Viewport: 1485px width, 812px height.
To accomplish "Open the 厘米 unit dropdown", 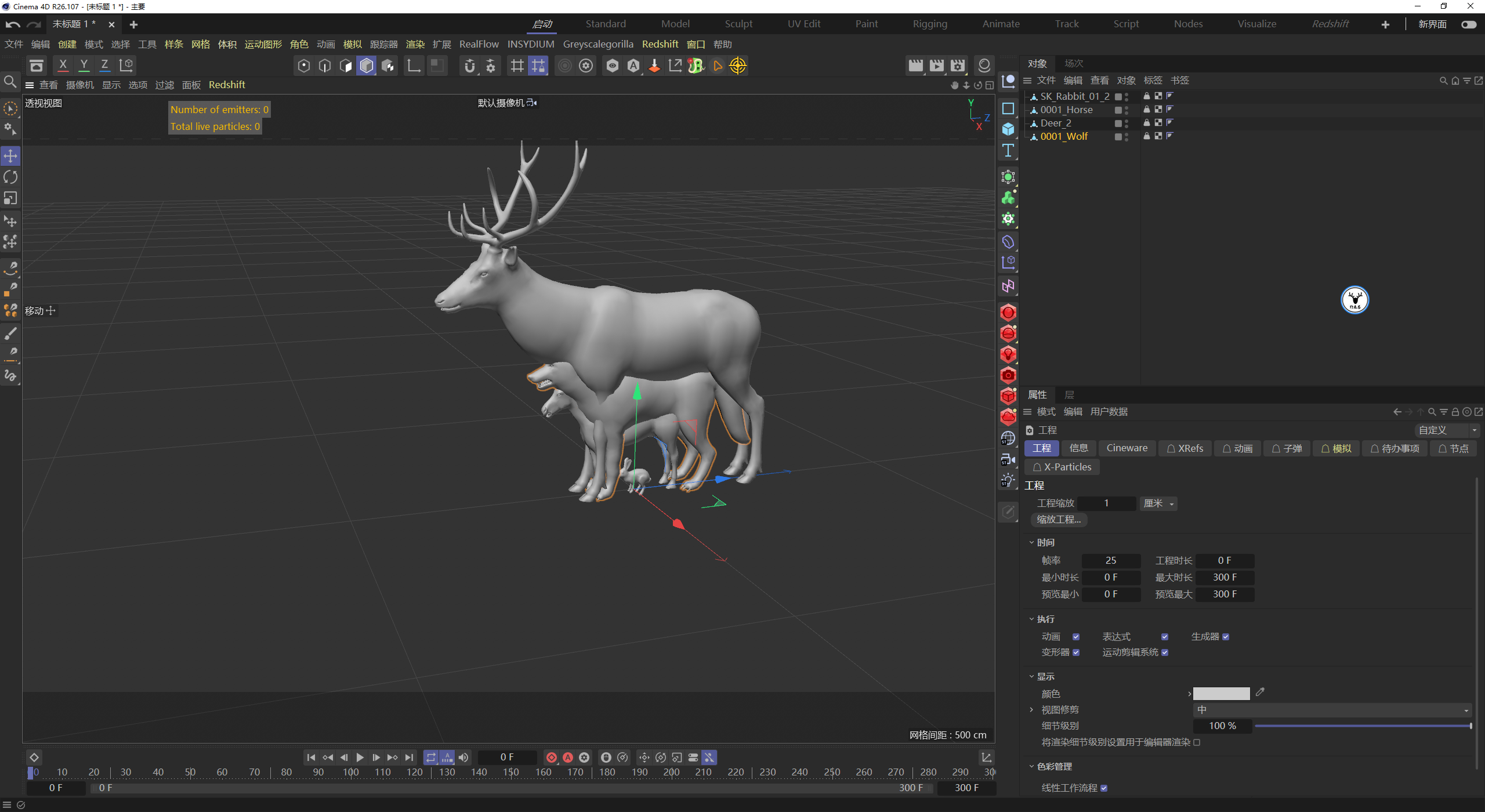I will pyautogui.click(x=1158, y=503).
